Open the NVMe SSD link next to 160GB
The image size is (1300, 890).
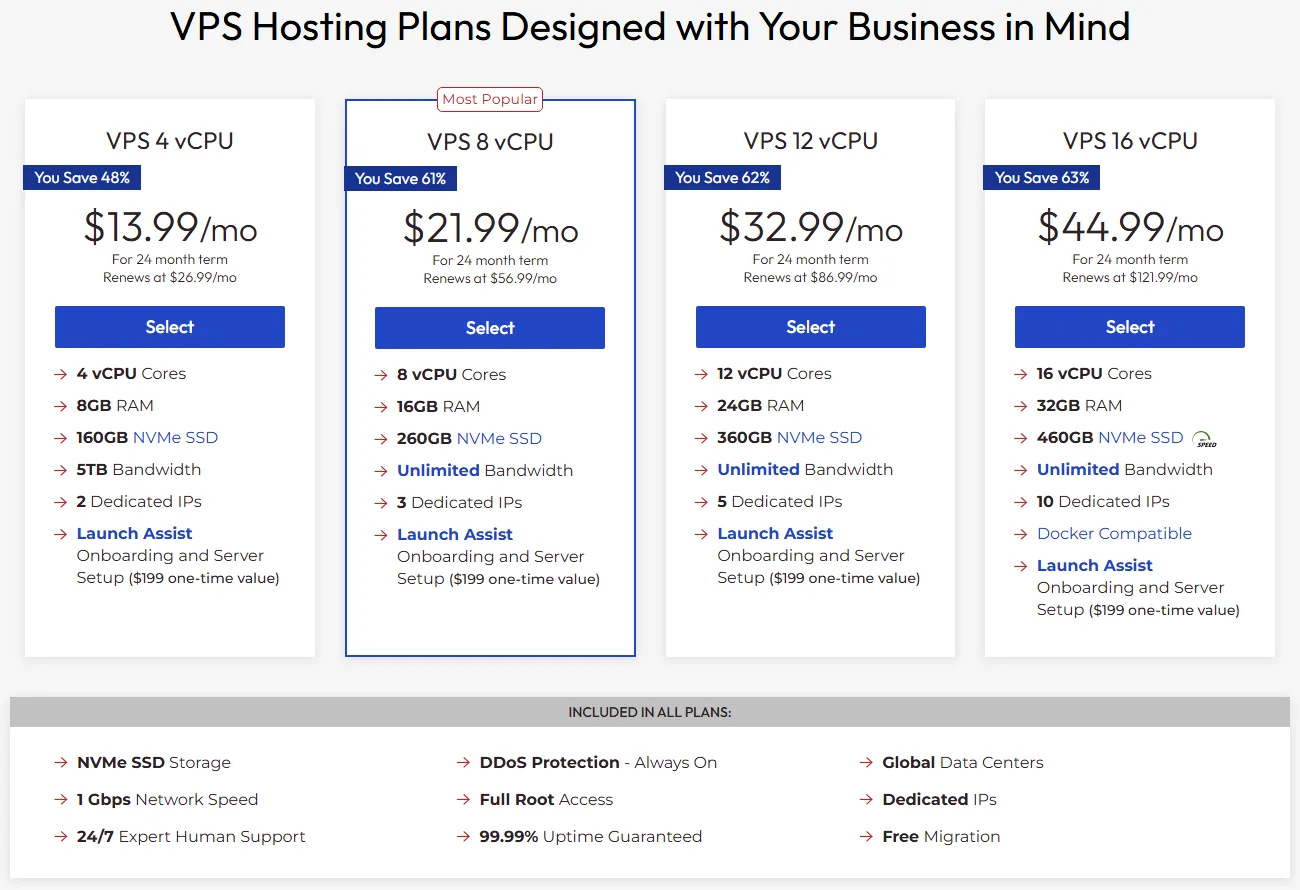[x=175, y=438]
